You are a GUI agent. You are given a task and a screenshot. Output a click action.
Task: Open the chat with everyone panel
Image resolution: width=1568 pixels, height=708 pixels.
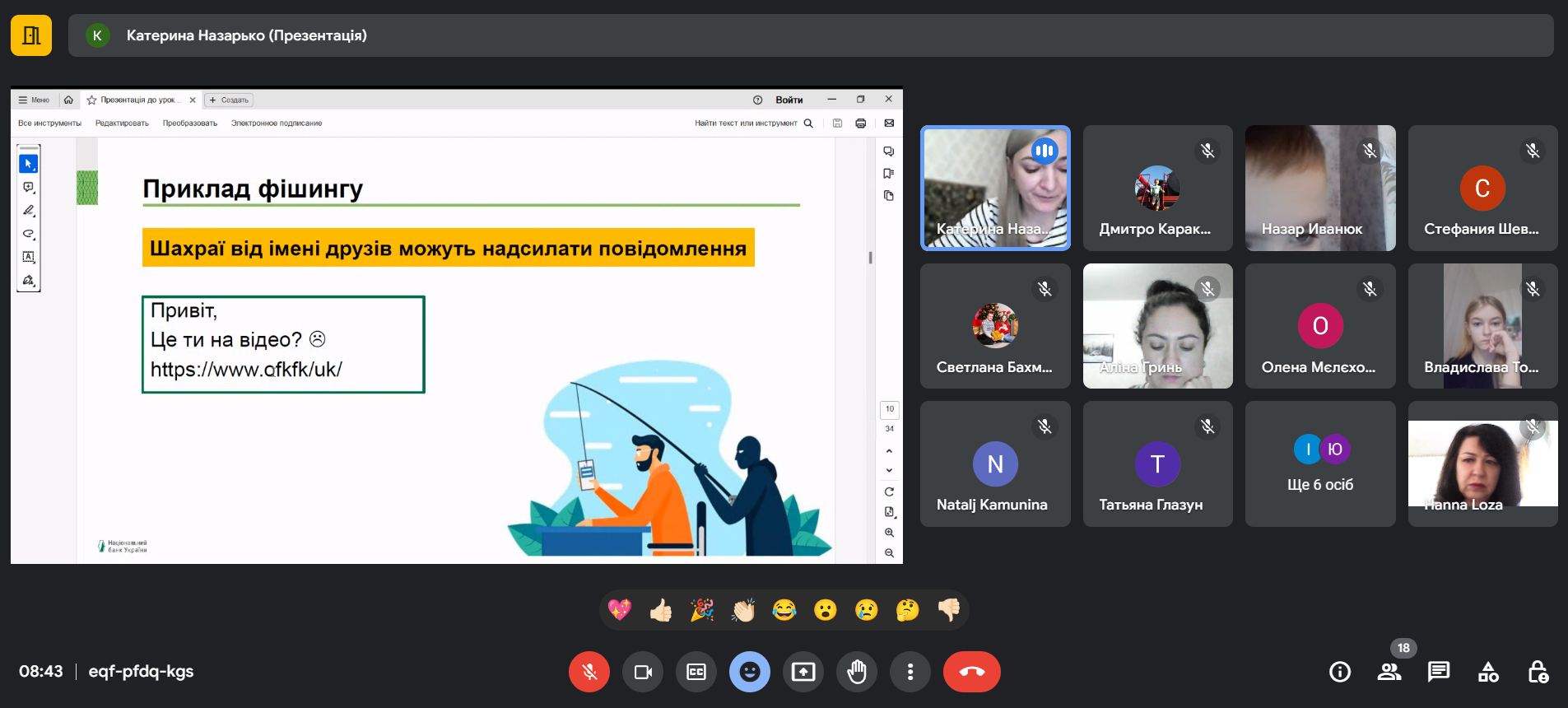click(1439, 672)
